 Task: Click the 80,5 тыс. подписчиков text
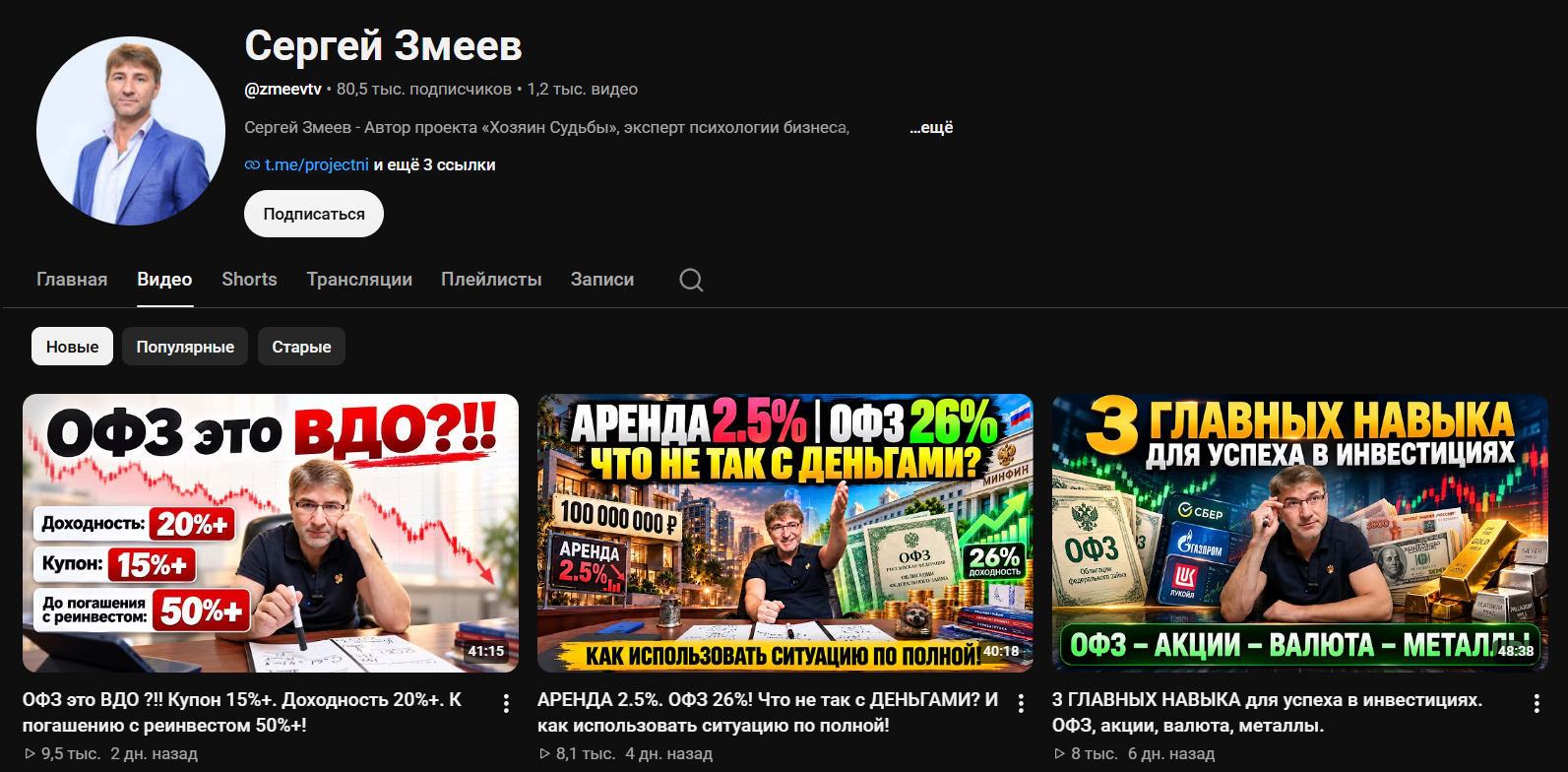(424, 89)
